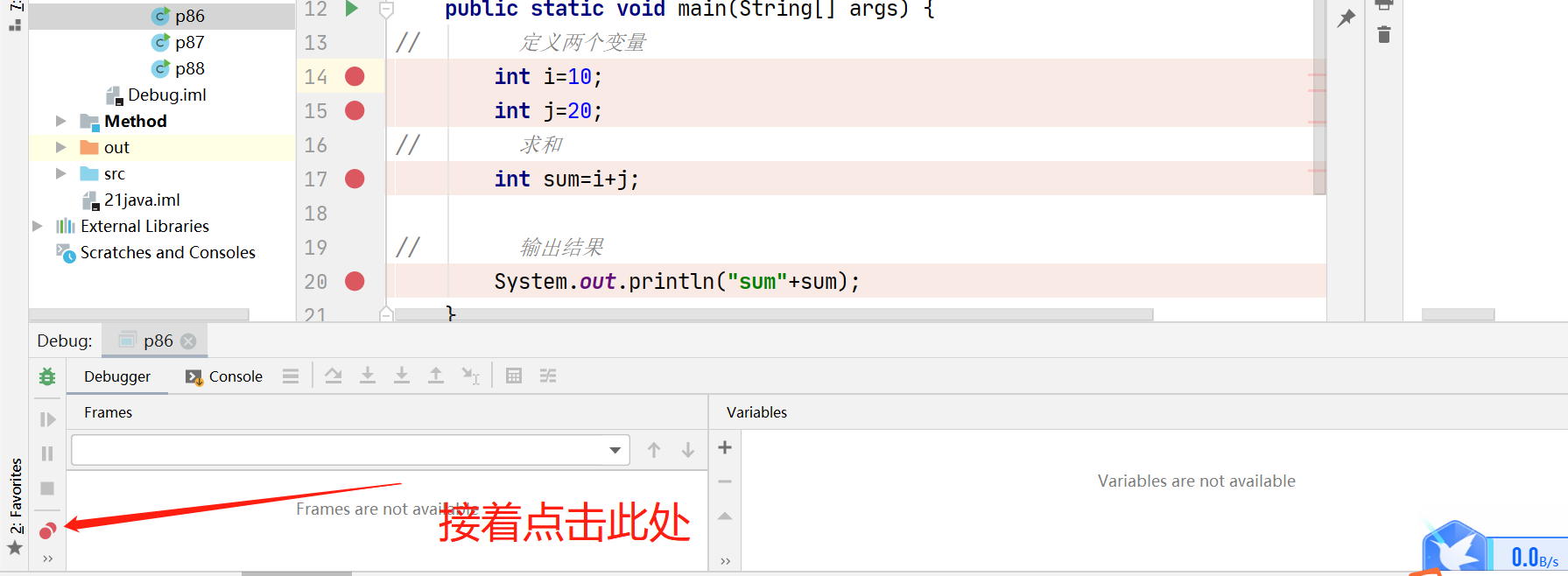Click the editor horizontal scrollbar
This screenshot has width=1568, height=576.
point(770,314)
